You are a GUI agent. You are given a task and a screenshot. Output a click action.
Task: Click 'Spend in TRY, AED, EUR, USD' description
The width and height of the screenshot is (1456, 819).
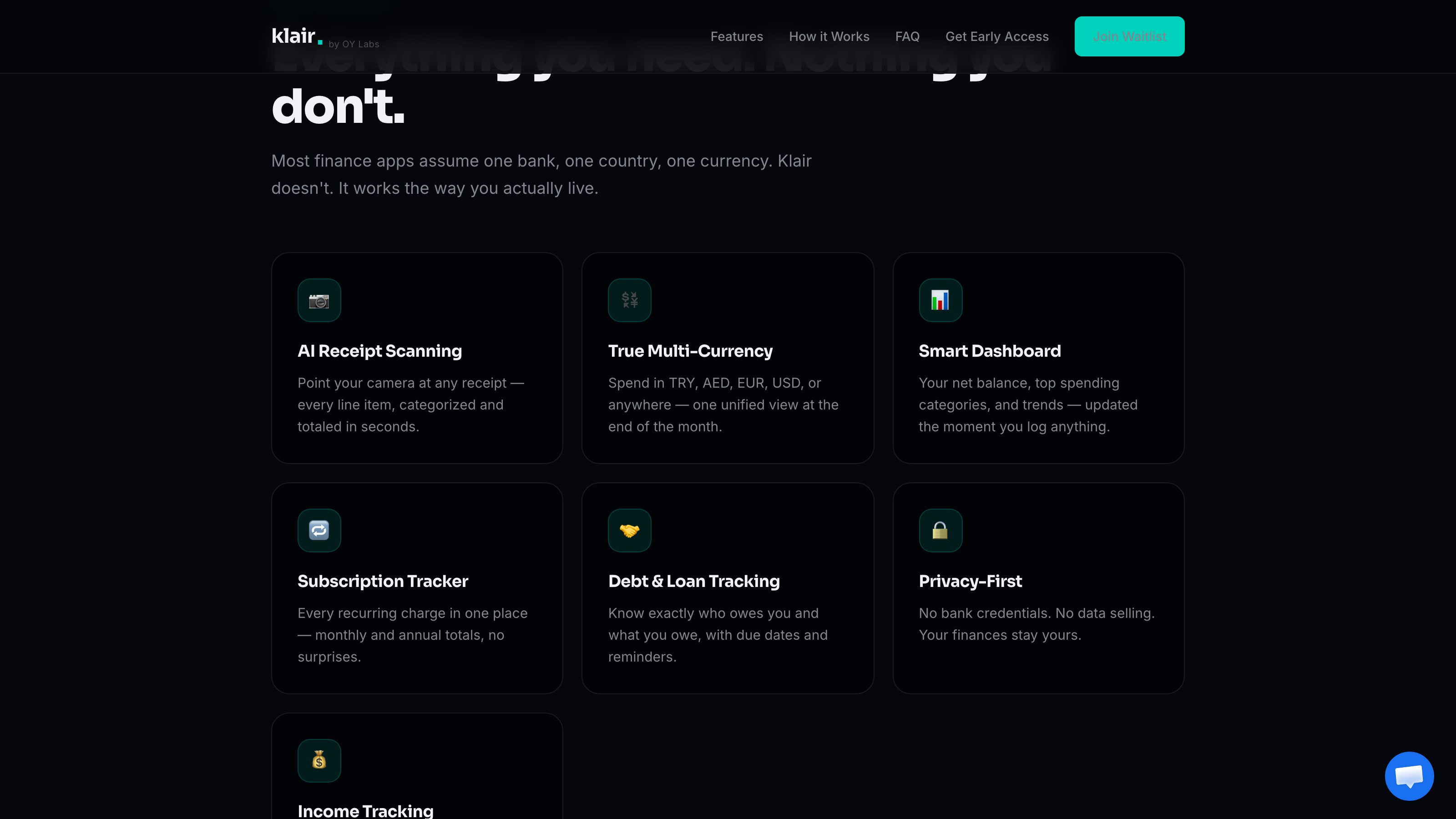point(723,404)
